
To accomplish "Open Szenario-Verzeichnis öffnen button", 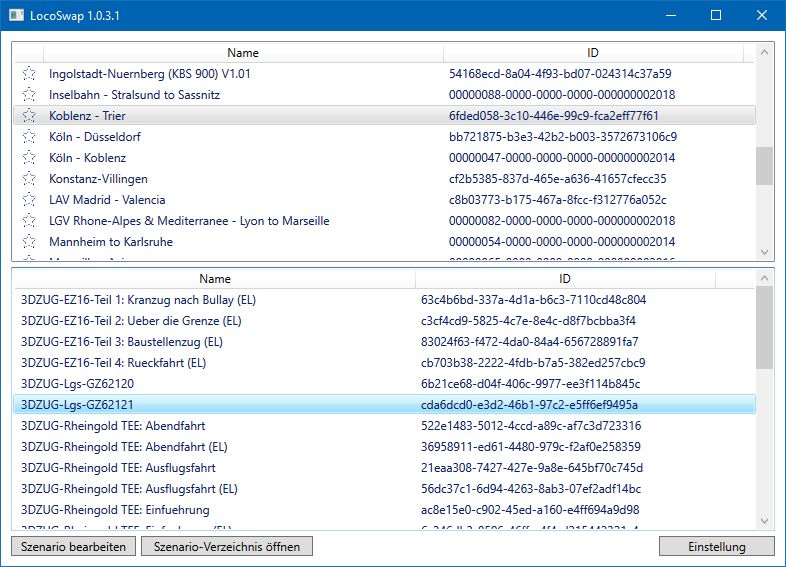I will [x=227, y=547].
